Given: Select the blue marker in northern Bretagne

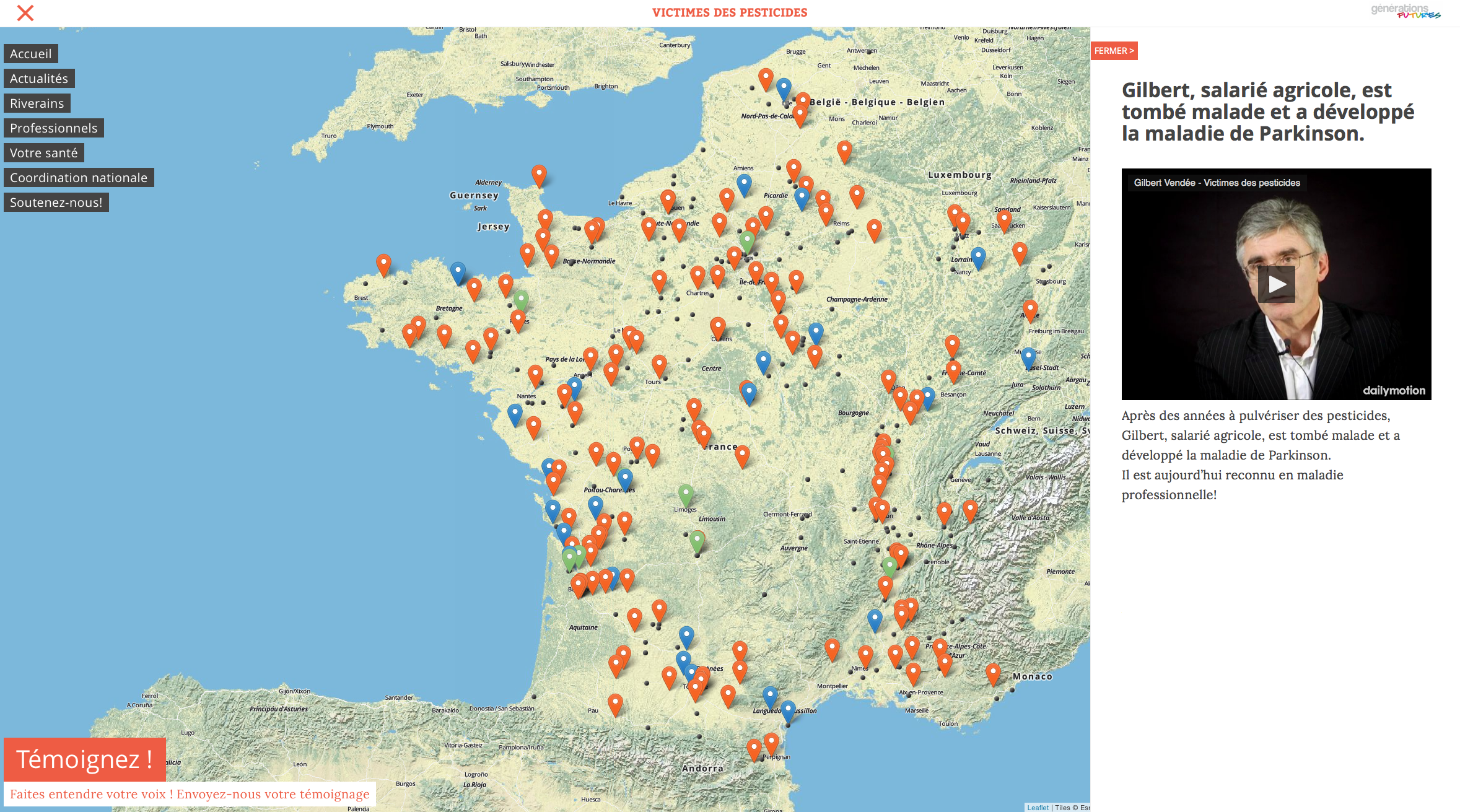Looking at the screenshot, I should coord(458,274).
